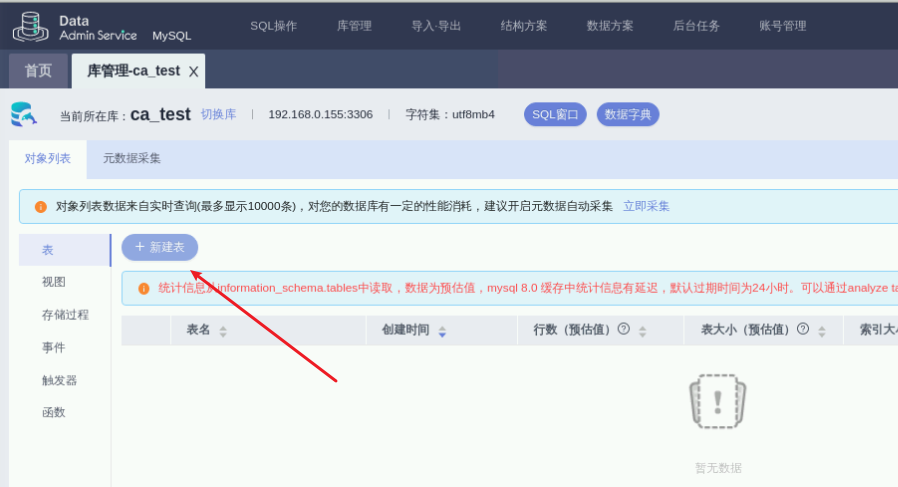Click the ca_test database name
The width and height of the screenshot is (898, 487).
pos(160,114)
